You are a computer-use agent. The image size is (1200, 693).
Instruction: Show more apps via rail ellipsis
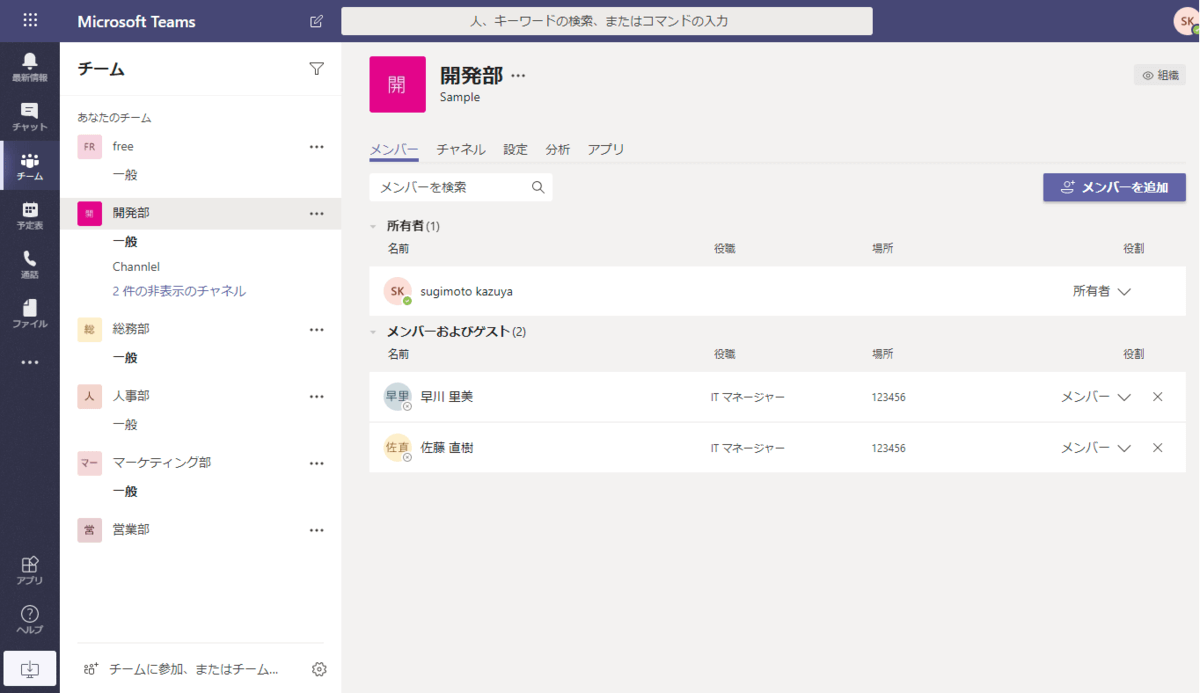(30, 362)
